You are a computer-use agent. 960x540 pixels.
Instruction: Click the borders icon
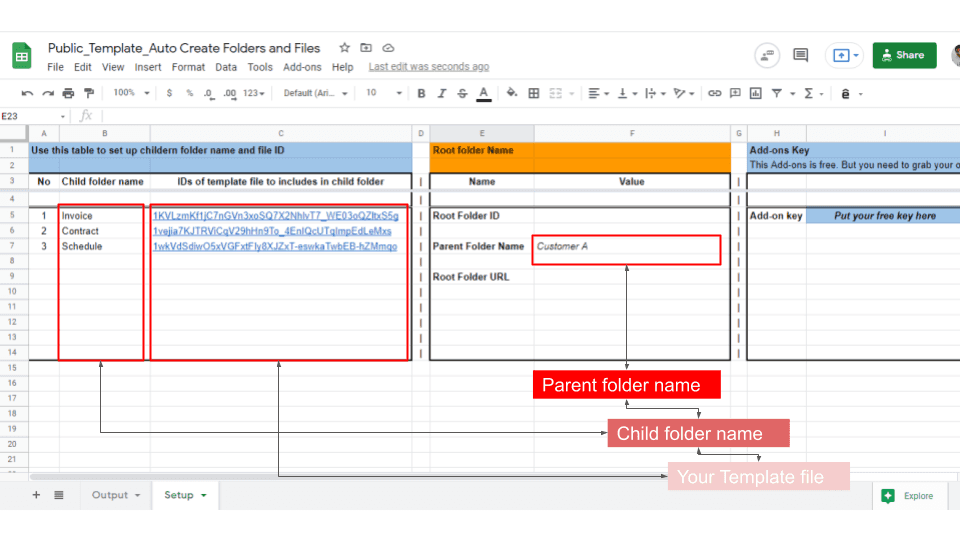tap(534, 93)
